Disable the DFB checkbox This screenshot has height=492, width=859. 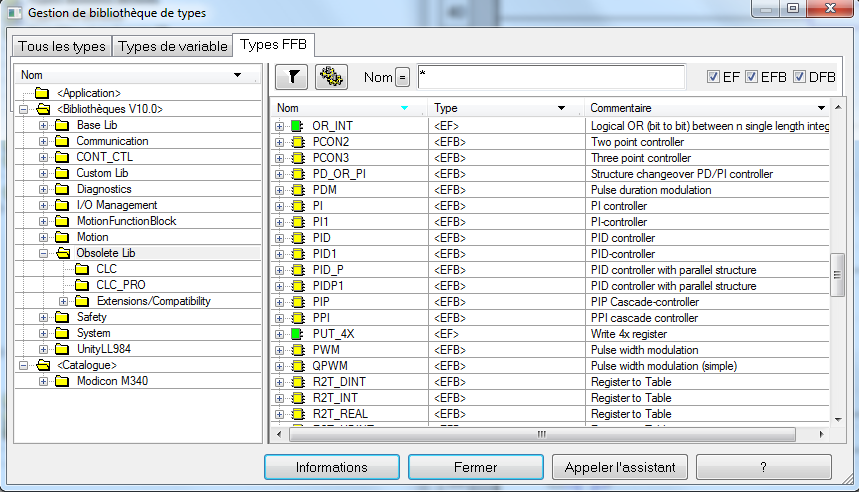point(799,77)
